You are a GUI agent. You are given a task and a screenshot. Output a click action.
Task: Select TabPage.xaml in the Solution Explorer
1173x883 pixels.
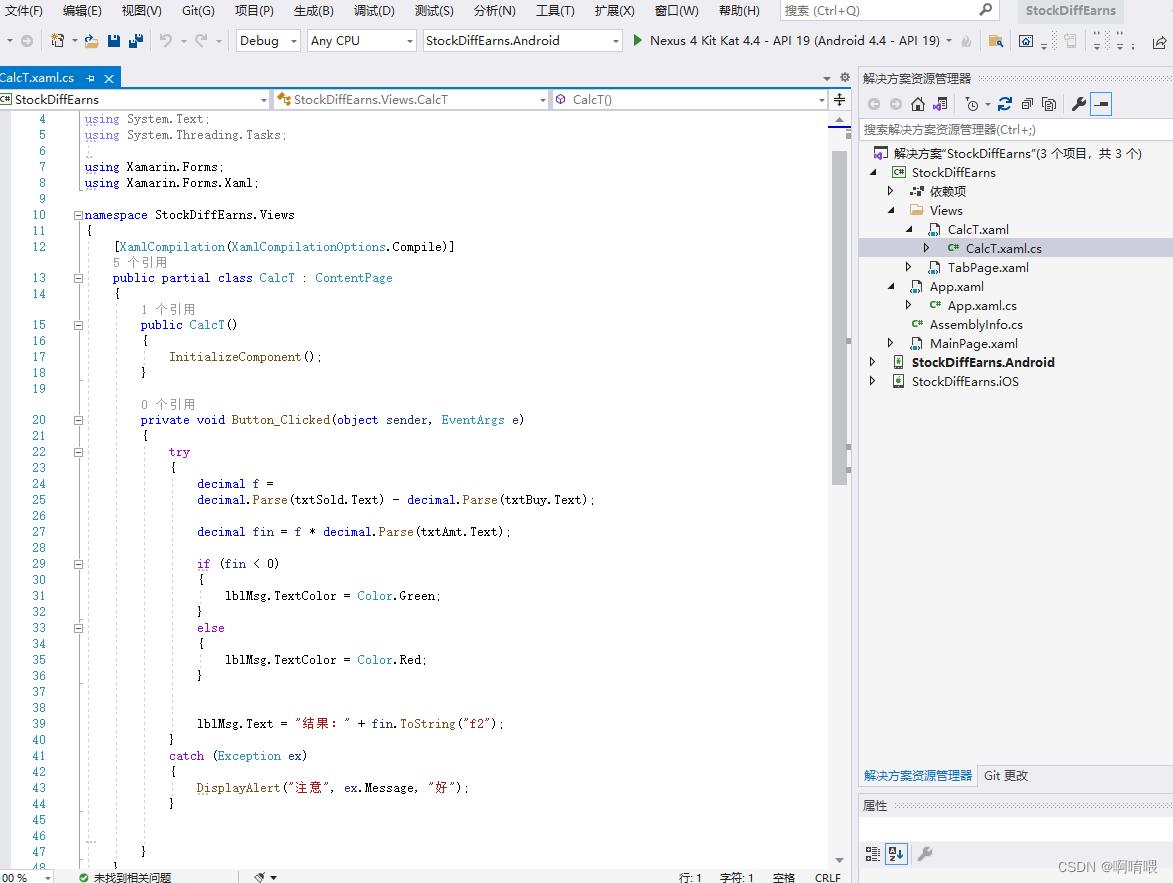tap(988, 268)
